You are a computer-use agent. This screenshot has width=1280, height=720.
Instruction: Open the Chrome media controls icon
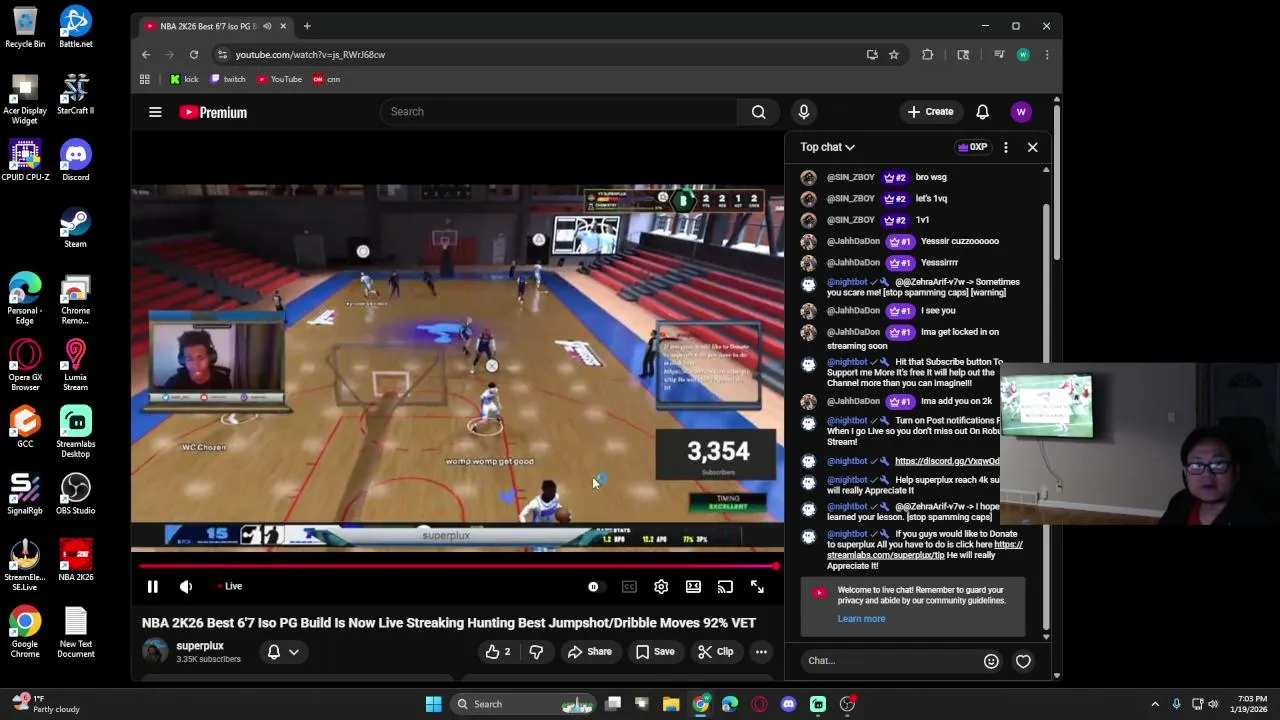click(999, 55)
